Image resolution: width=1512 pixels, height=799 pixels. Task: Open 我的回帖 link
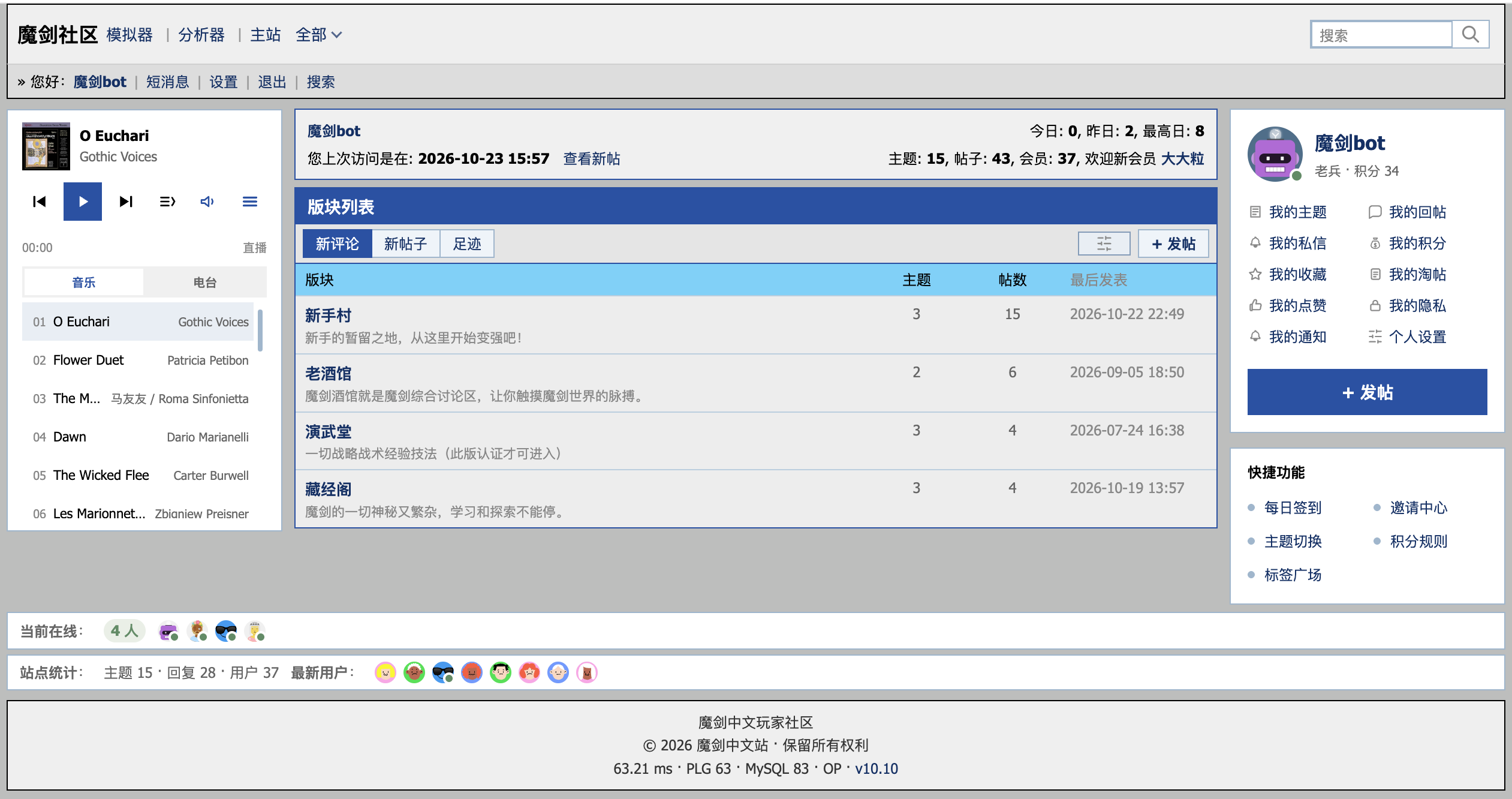[x=1408, y=212]
